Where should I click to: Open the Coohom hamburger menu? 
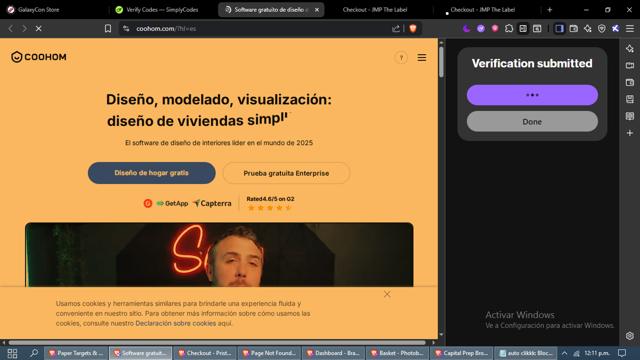point(422,58)
